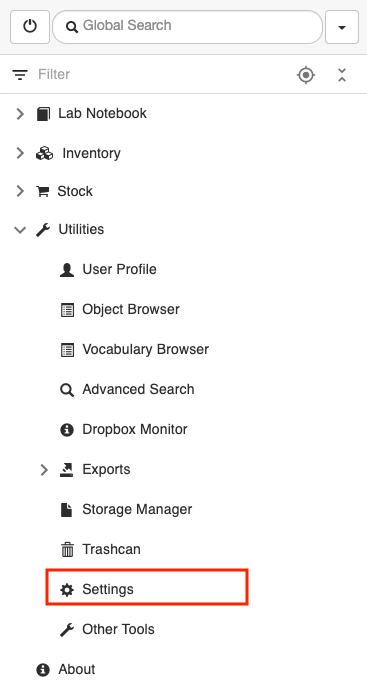The width and height of the screenshot is (367, 692).
Task: Expand the Exports subsection arrow
Action: [x=44, y=470]
